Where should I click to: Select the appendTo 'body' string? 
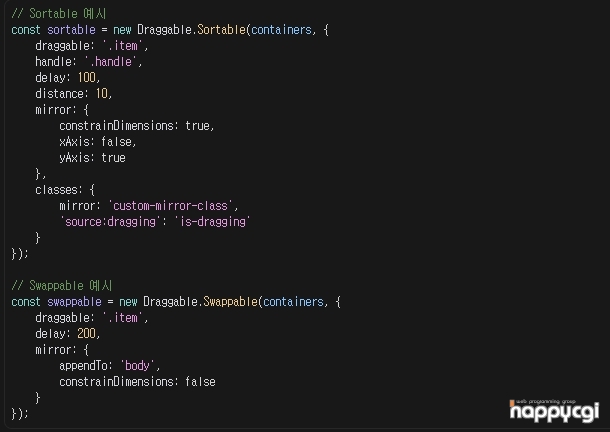[139, 366]
